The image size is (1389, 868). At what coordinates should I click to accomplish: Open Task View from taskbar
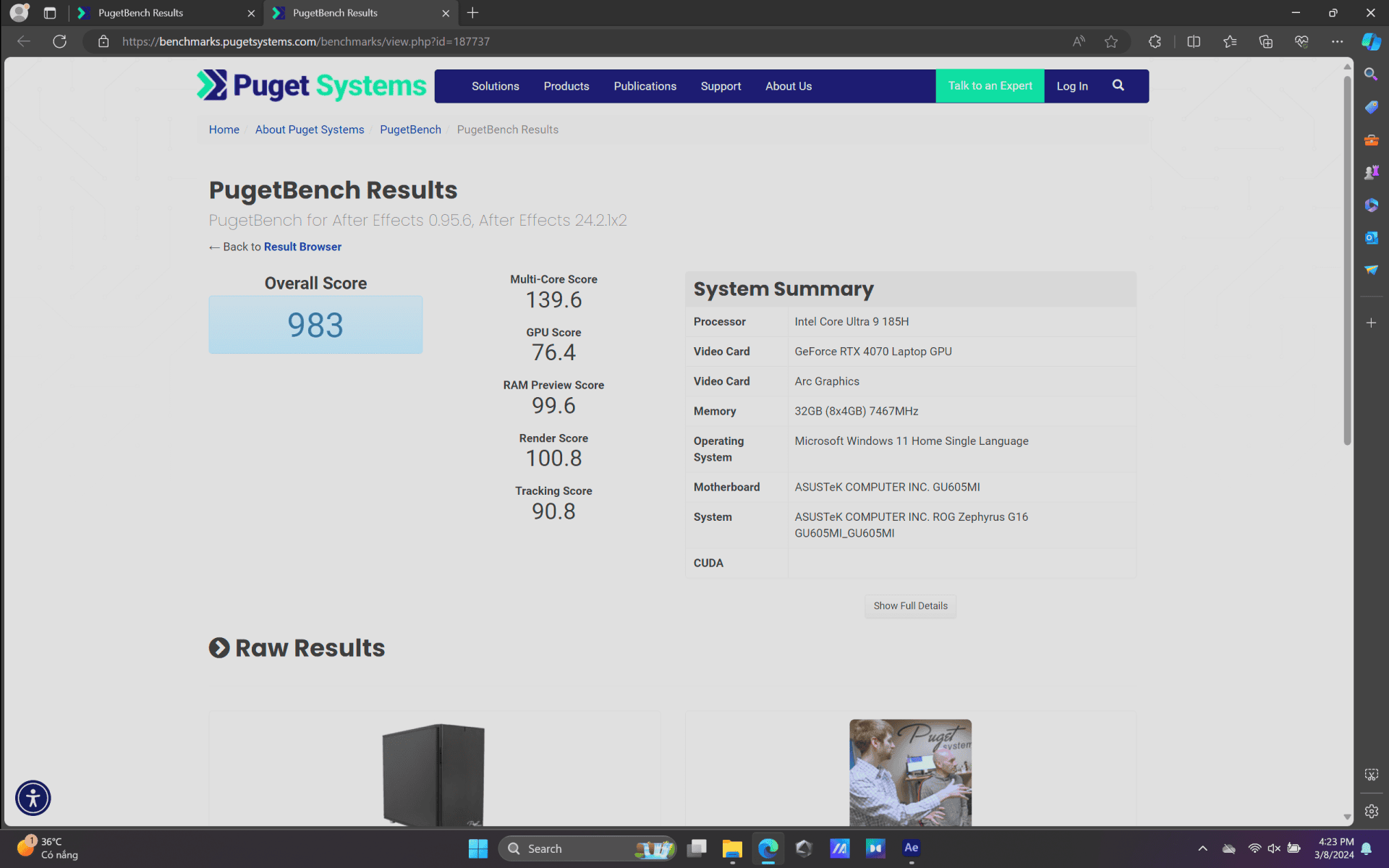(x=697, y=848)
